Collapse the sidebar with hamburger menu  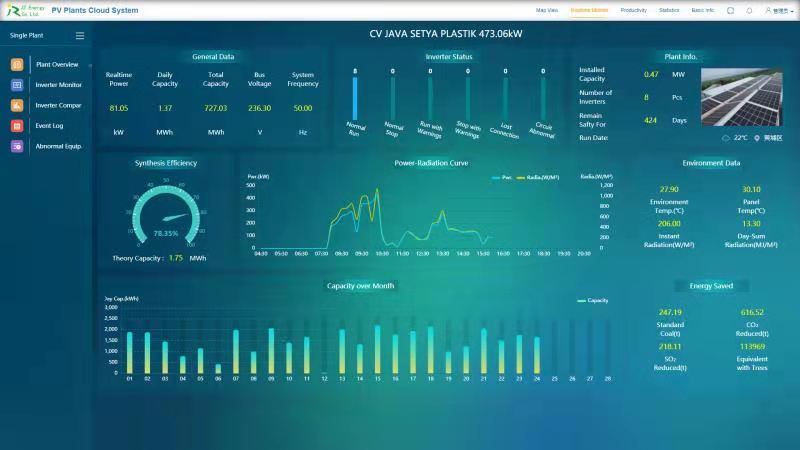[x=80, y=36]
